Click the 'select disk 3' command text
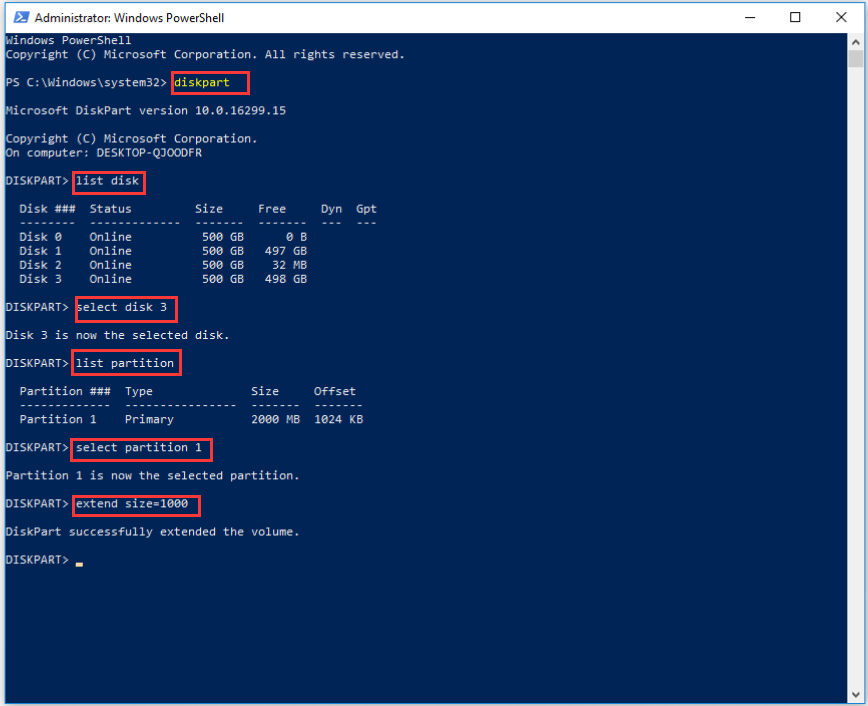The height and width of the screenshot is (706, 868). tap(121, 307)
